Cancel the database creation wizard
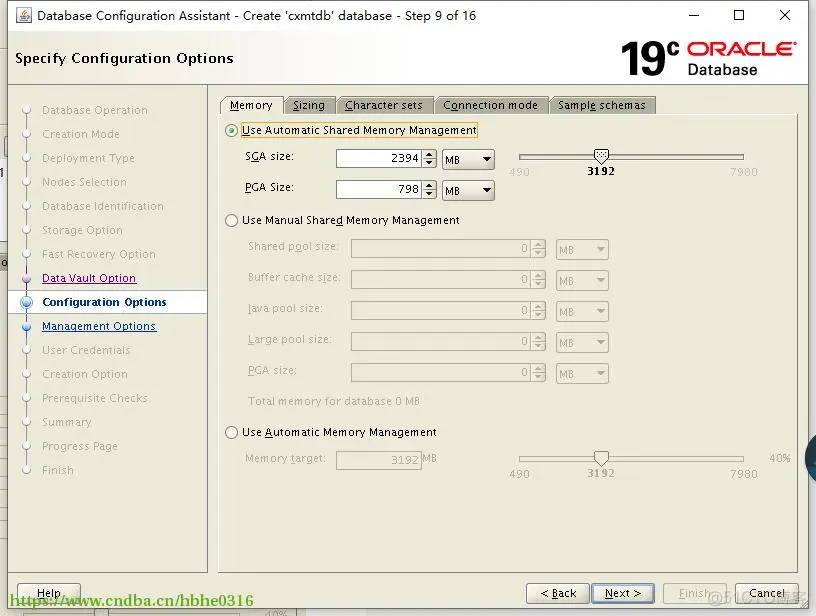 pyautogui.click(x=767, y=593)
